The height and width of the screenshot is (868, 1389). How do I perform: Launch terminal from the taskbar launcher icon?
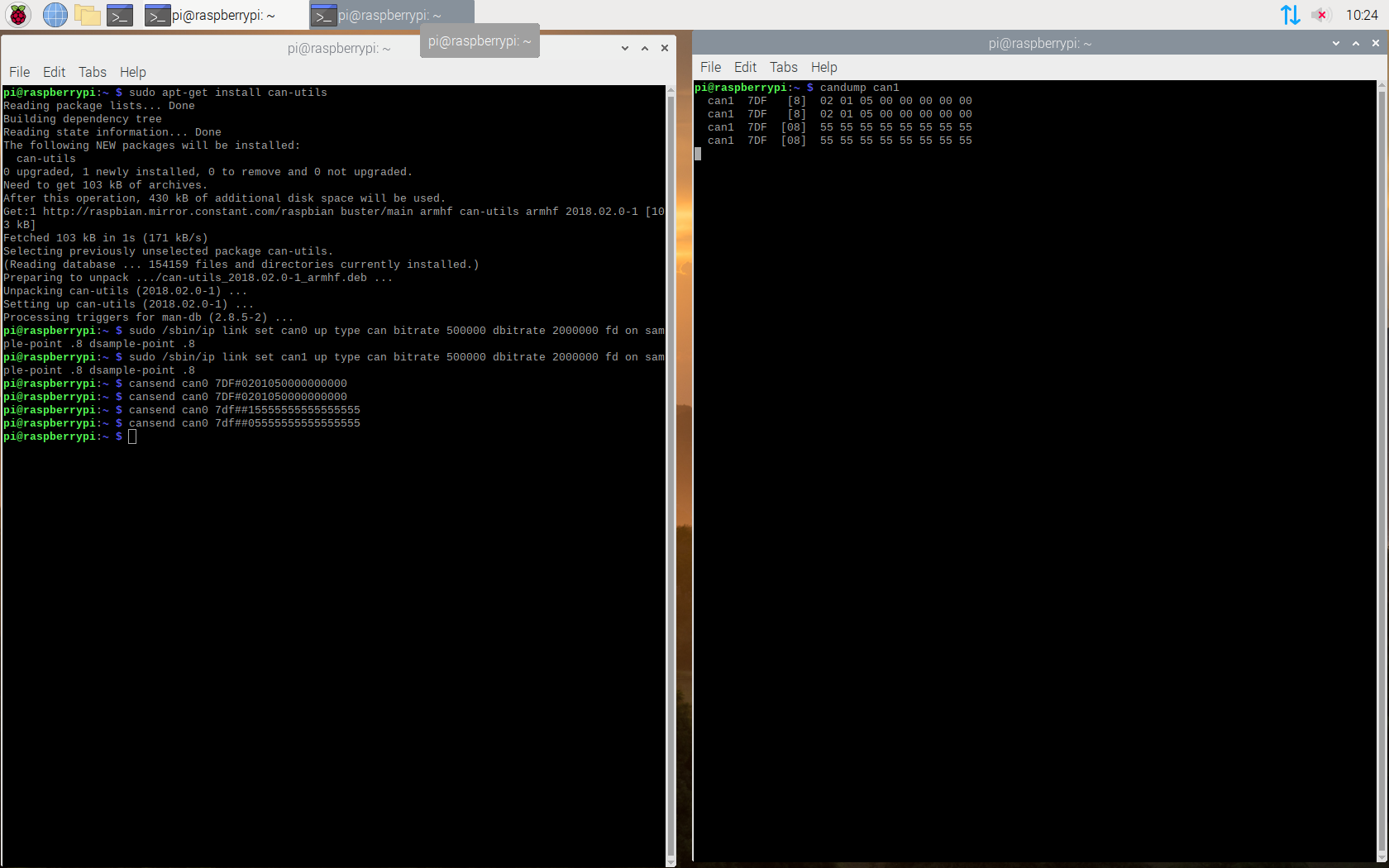pos(120,15)
